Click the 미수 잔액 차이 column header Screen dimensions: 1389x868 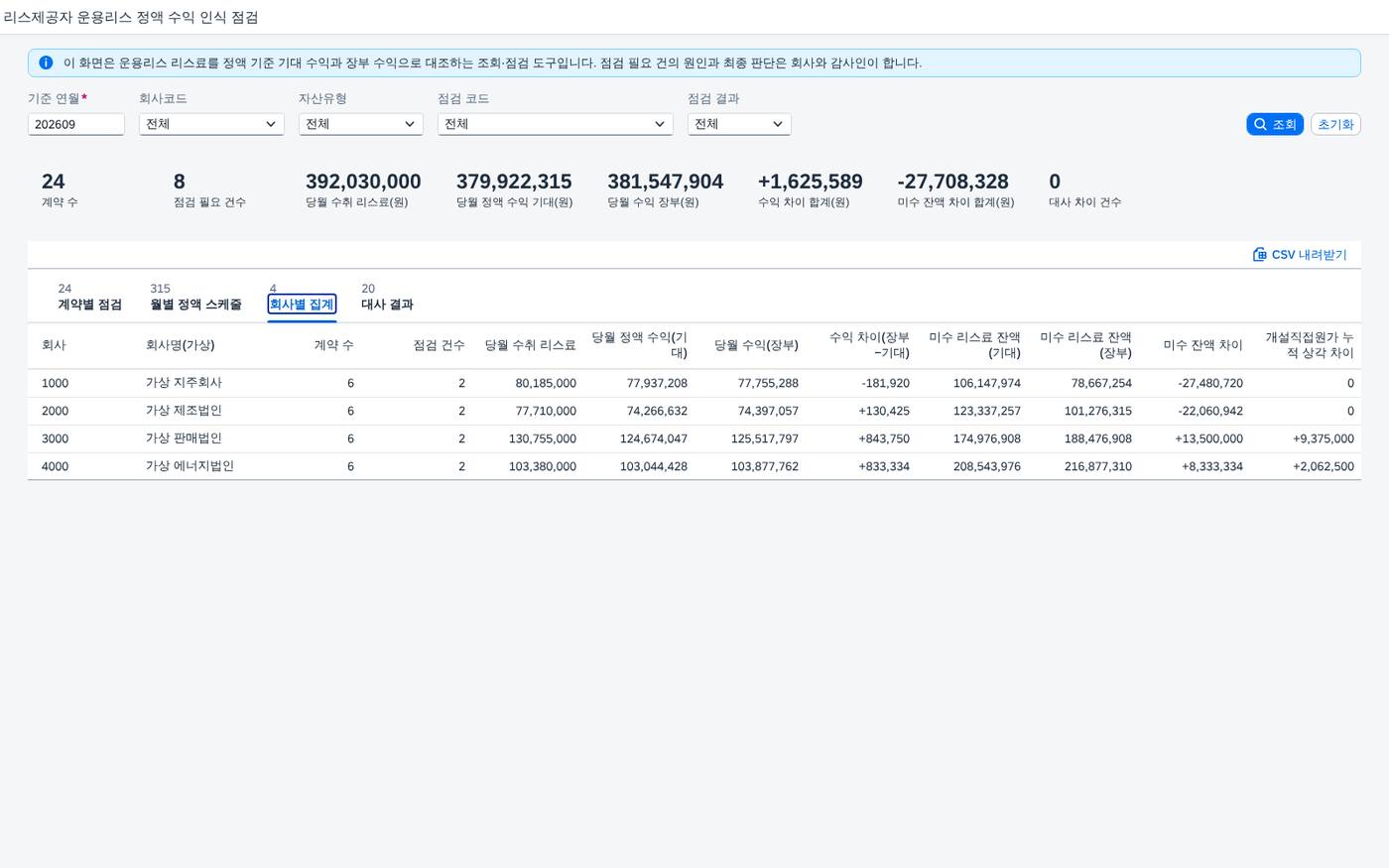pyautogui.click(x=1202, y=345)
